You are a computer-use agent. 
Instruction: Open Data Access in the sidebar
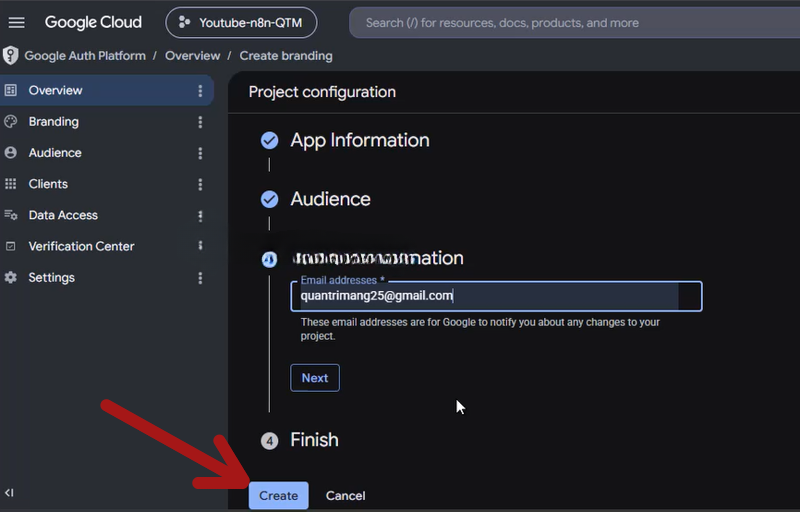click(x=107, y=215)
